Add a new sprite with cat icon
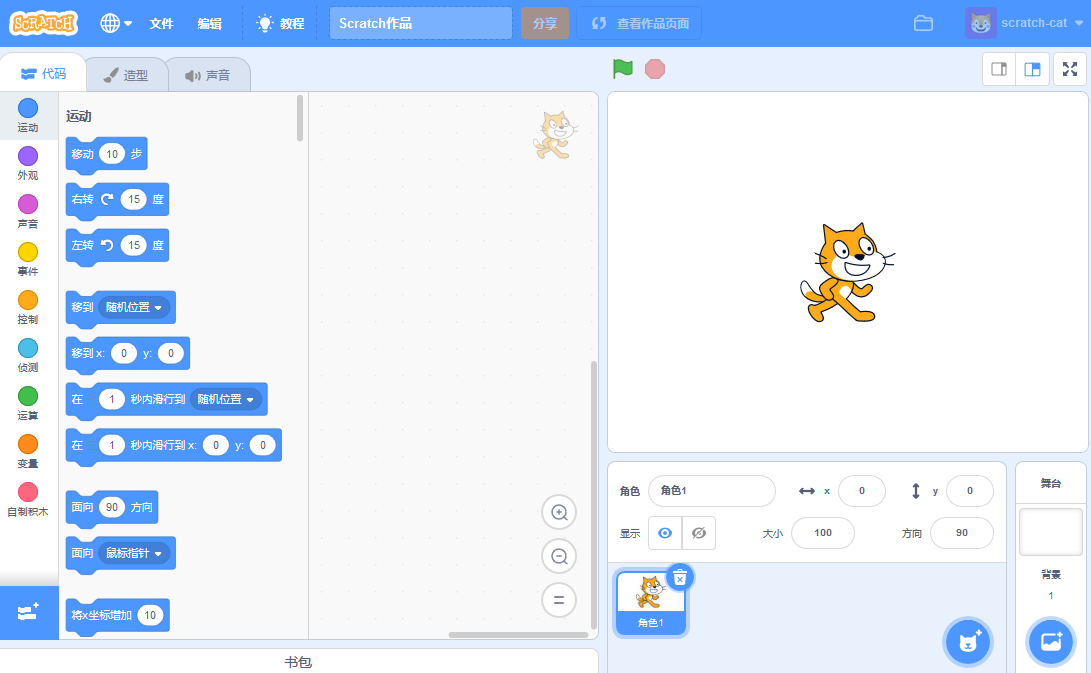The height and width of the screenshot is (673, 1091). 967,641
